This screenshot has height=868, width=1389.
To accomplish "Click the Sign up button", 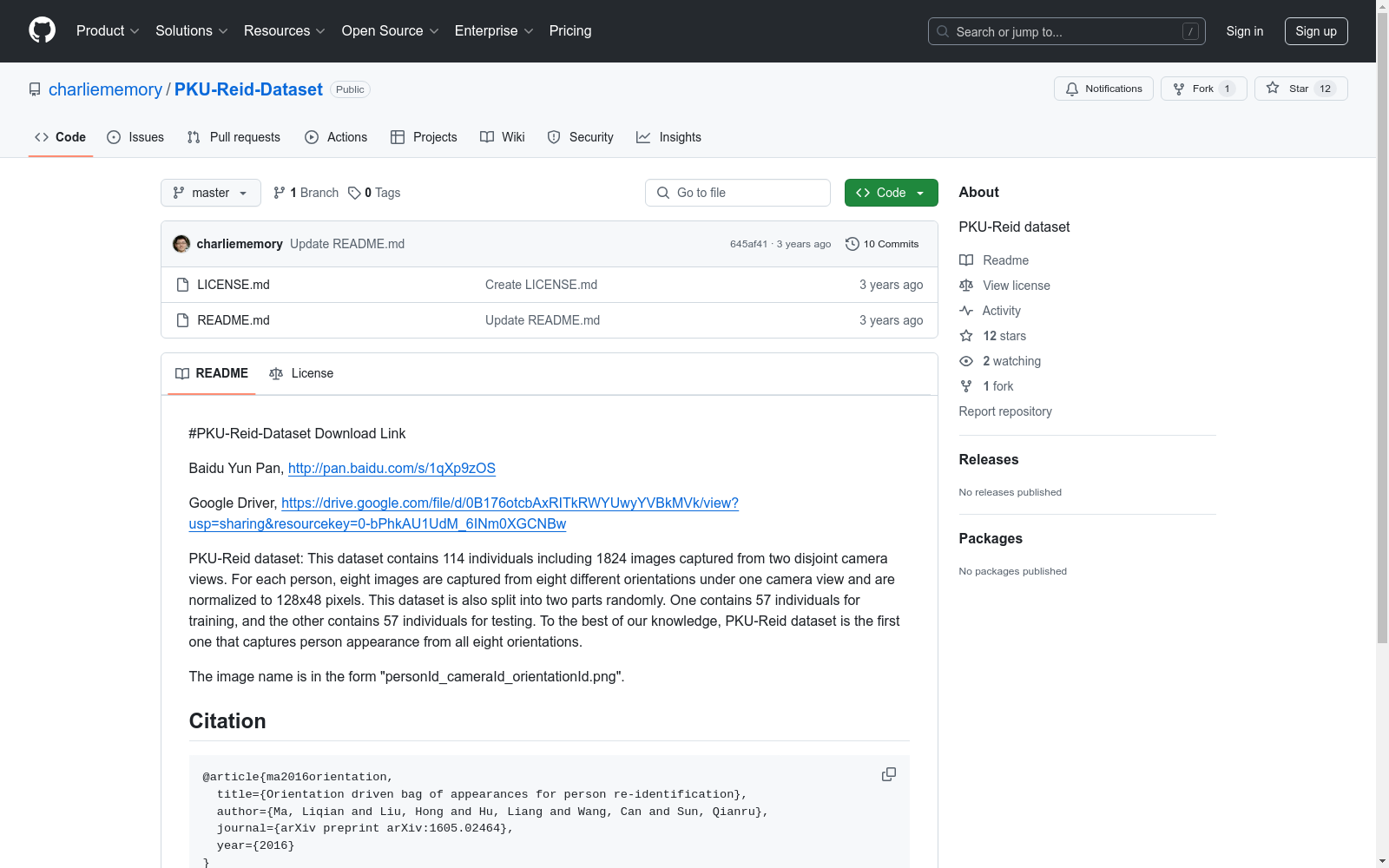I will (x=1316, y=31).
